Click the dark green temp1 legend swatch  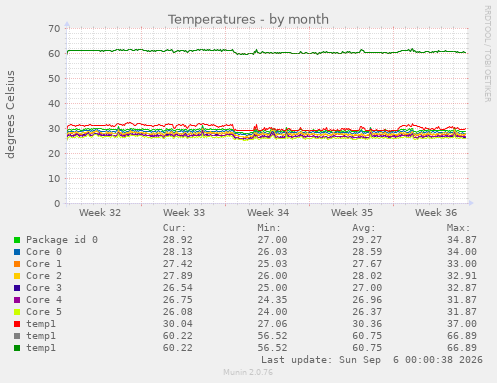pos(17,348)
